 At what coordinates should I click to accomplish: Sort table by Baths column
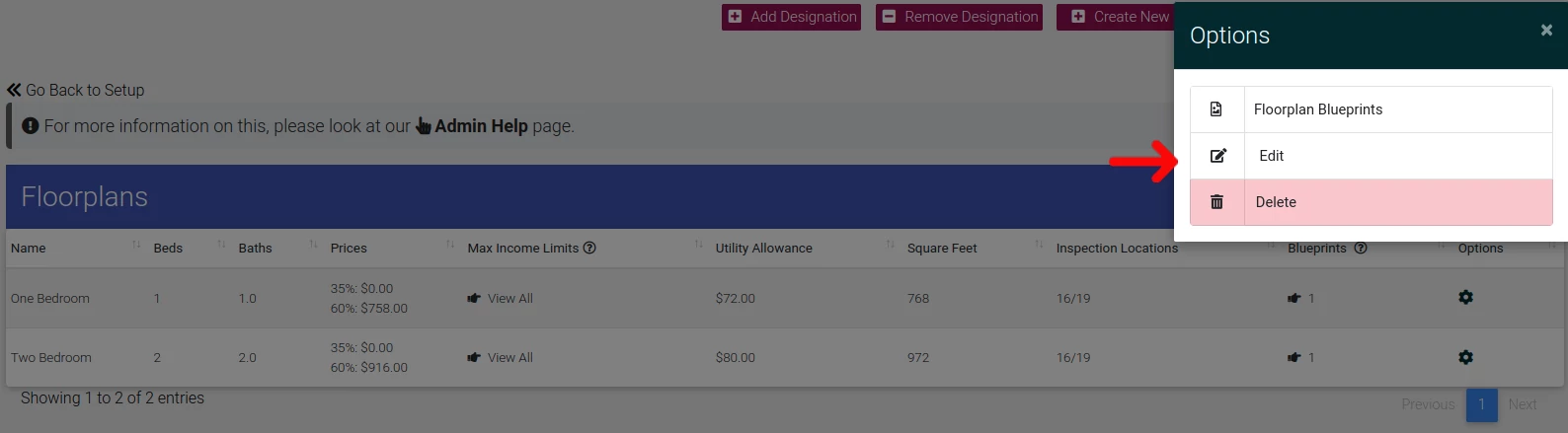[x=277, y=248]
